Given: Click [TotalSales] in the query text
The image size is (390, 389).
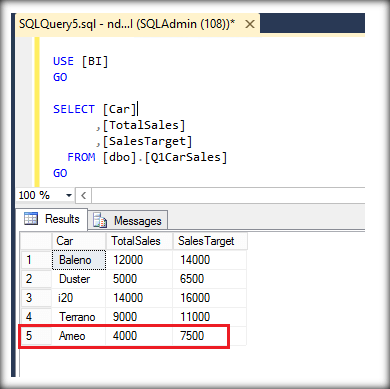Looking at the screenshot, I should click(144, 125).
